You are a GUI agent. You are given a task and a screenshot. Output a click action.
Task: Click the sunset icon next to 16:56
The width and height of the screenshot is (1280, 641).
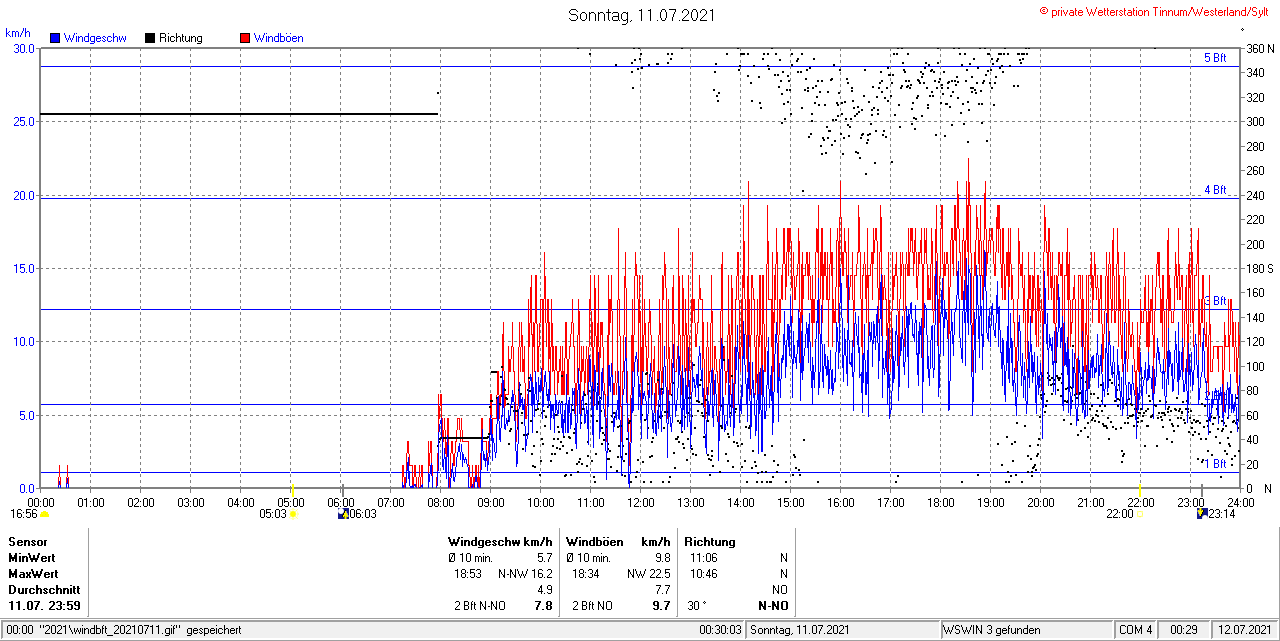(x=45, y=514)
